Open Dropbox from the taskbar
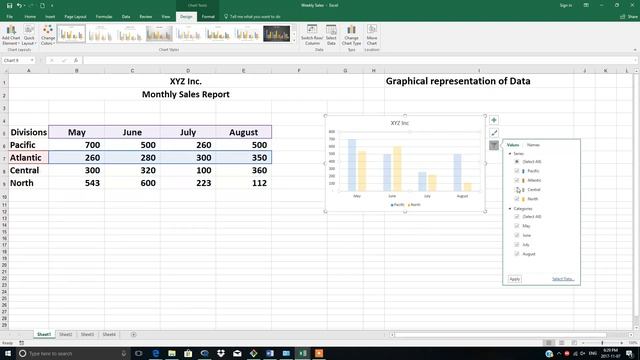 pos(221,353)
